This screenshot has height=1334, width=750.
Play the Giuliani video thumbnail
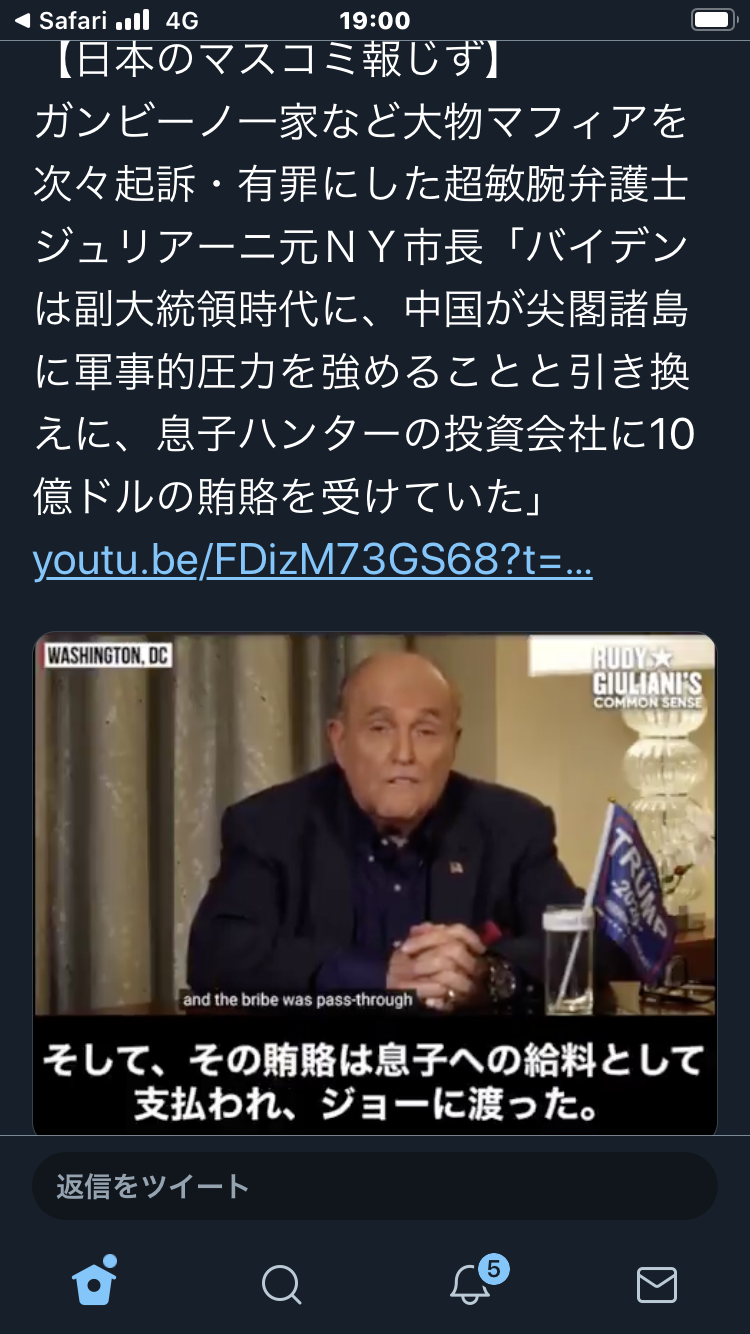(375, 884)
